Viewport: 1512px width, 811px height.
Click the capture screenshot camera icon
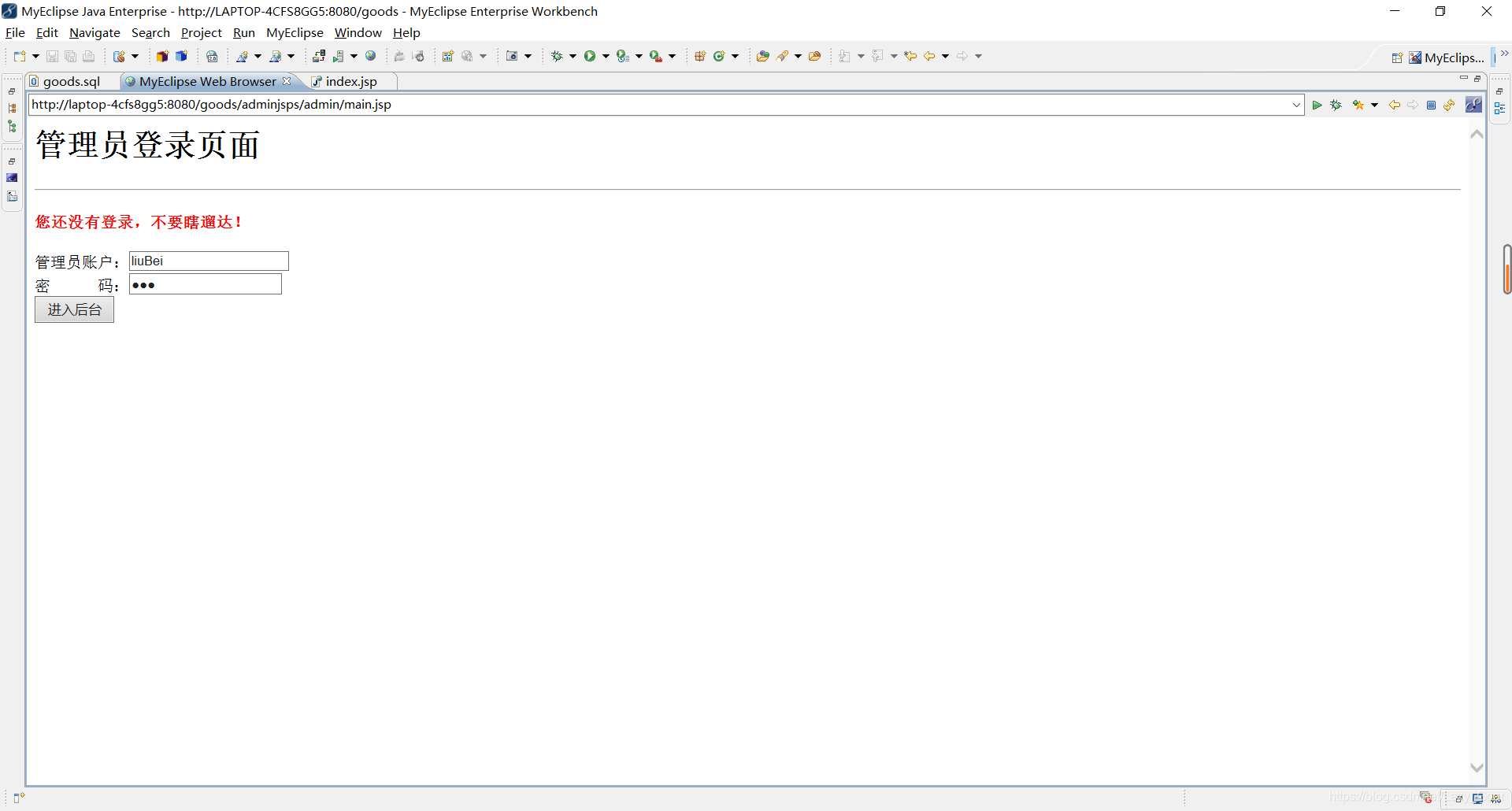[512, 56]
